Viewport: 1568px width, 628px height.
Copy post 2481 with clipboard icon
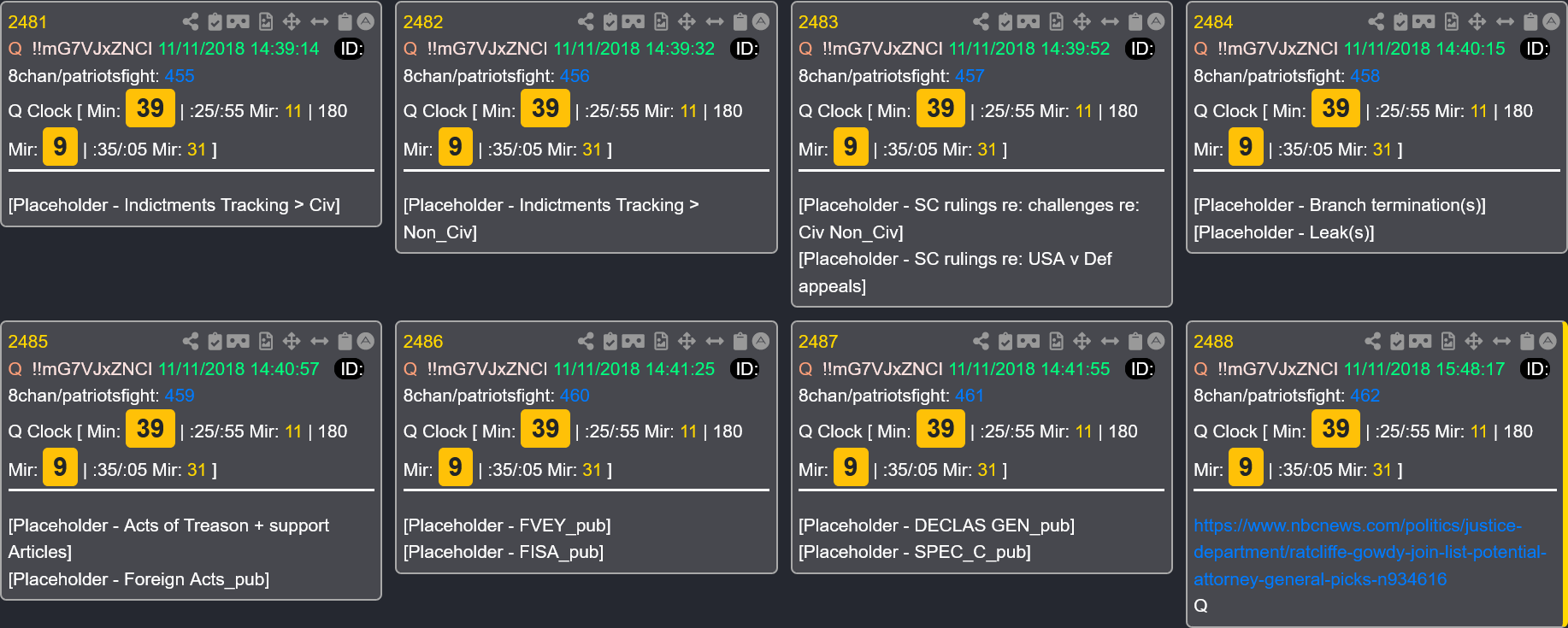[x=345, y=21]
